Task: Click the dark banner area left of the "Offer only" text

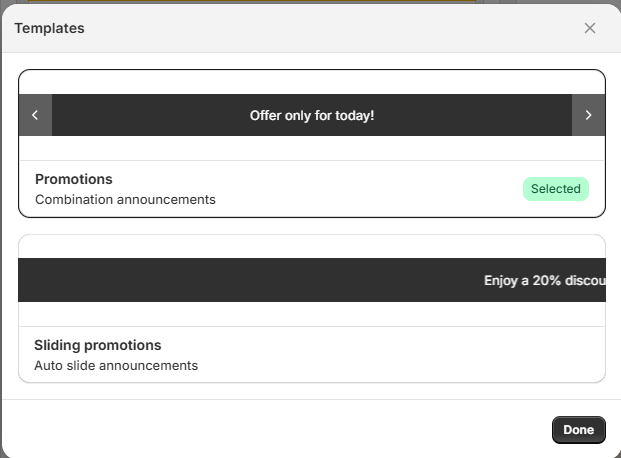Action: [150, 115]
